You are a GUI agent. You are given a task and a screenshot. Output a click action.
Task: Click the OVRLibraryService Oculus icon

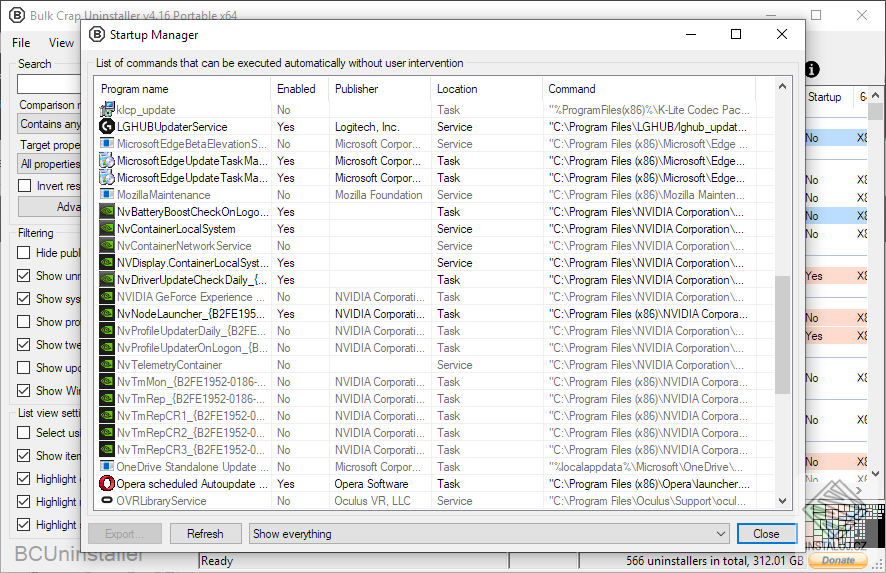107,500
